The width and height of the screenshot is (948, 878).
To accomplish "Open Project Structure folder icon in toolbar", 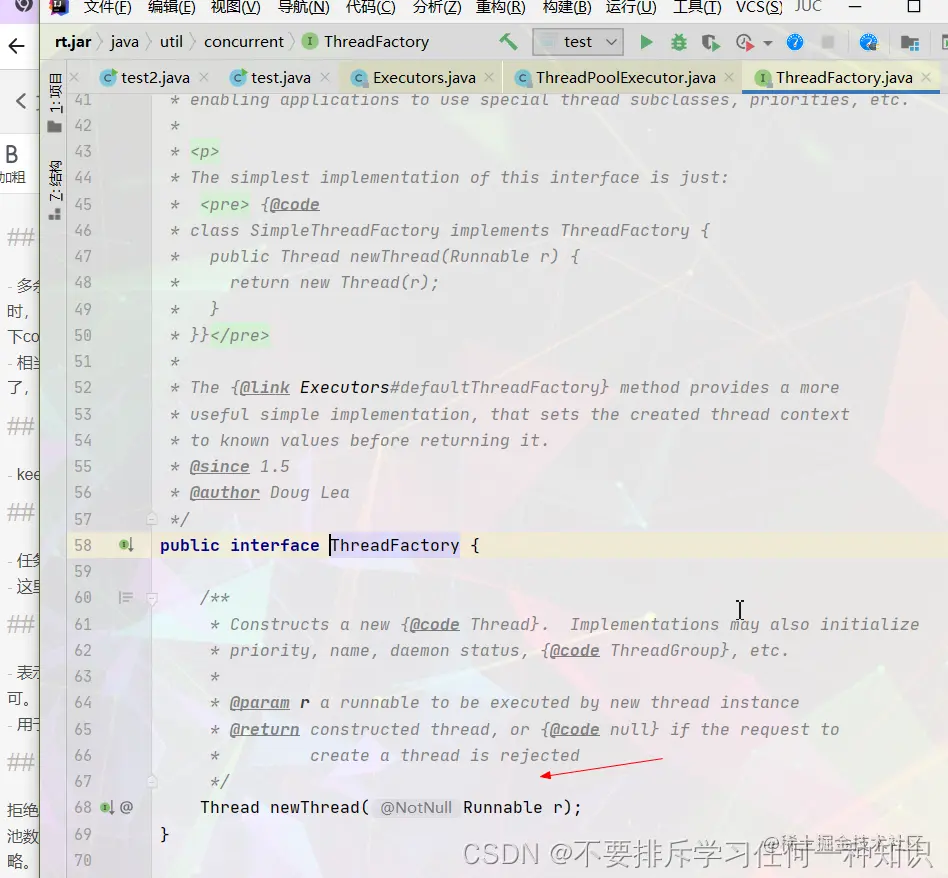I will pos(909,43).
